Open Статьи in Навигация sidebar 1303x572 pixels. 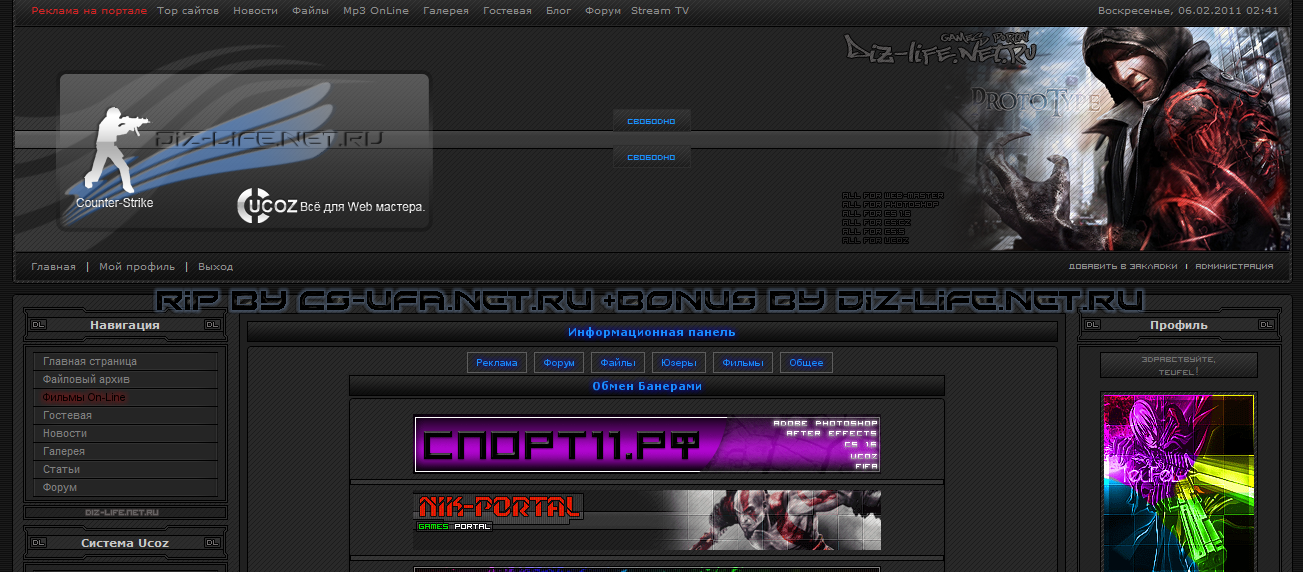pyautogui.click(x=126, y=469)
